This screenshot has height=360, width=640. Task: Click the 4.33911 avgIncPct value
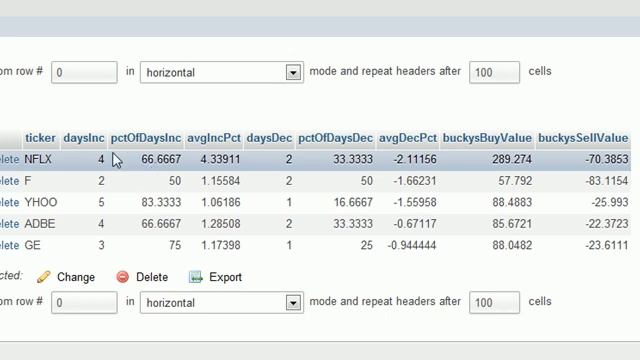click(x=220, y=160)
